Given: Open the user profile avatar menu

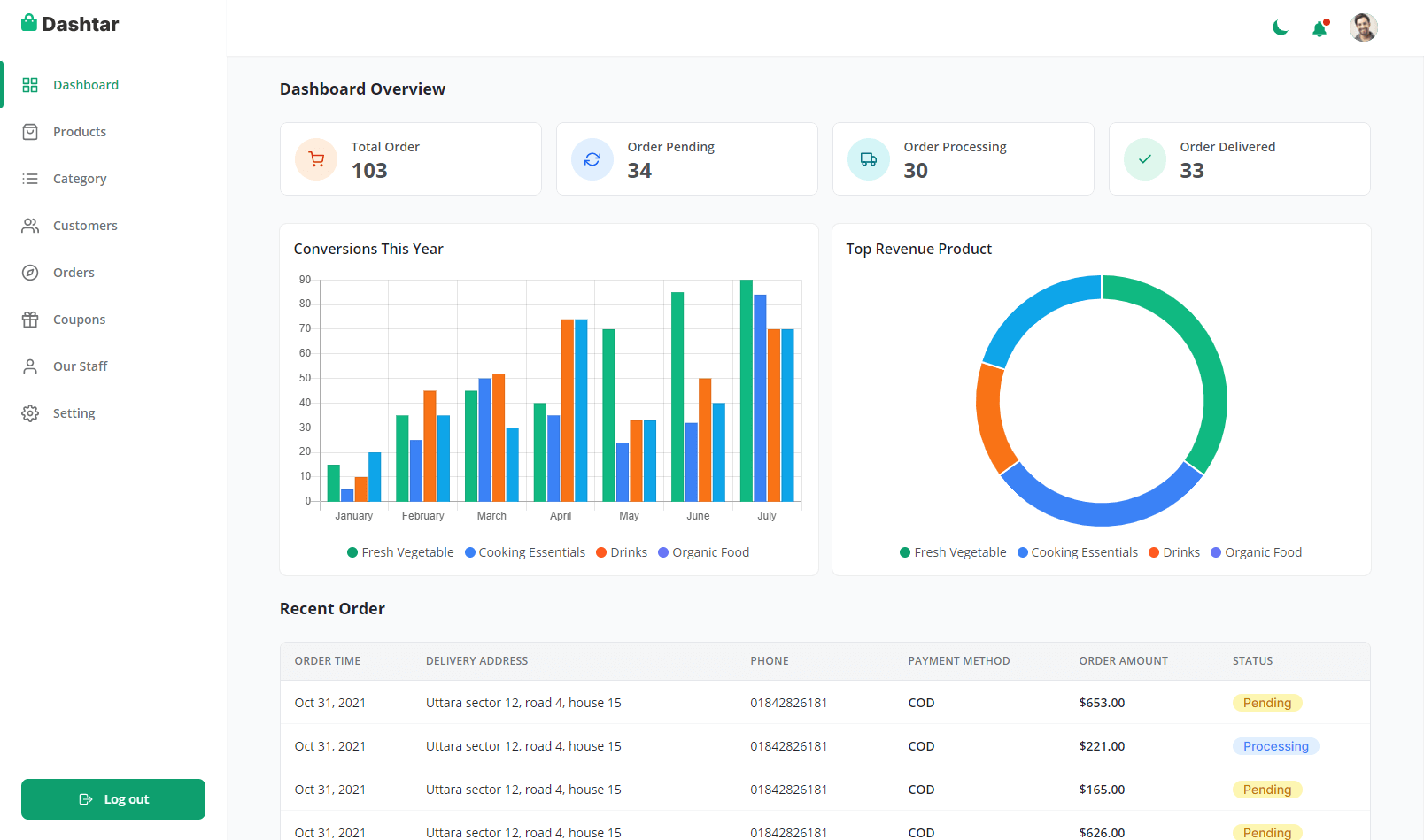Looking at the screenshot, I should click(x=1363, y=27).
